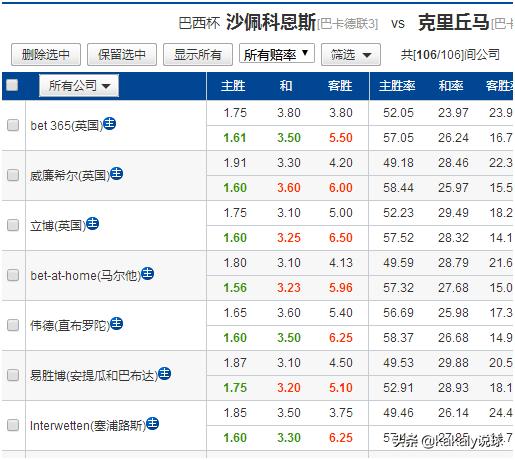Screen dimensions: 515x460
Task: Click the 主胜 column header
Action: [233, 86]
